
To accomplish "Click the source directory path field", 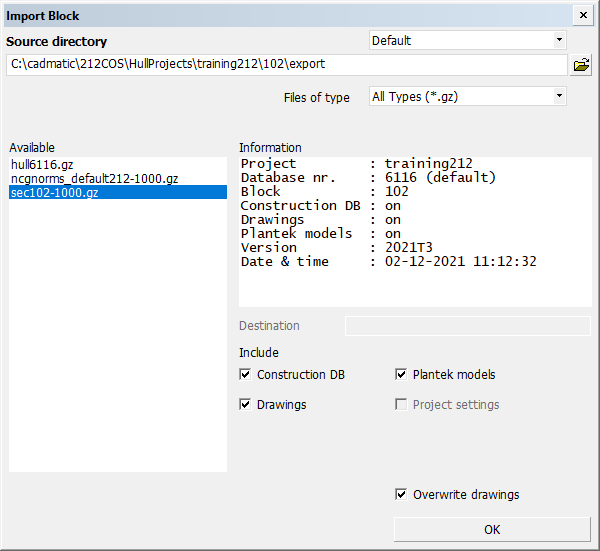I will [286, 64].
